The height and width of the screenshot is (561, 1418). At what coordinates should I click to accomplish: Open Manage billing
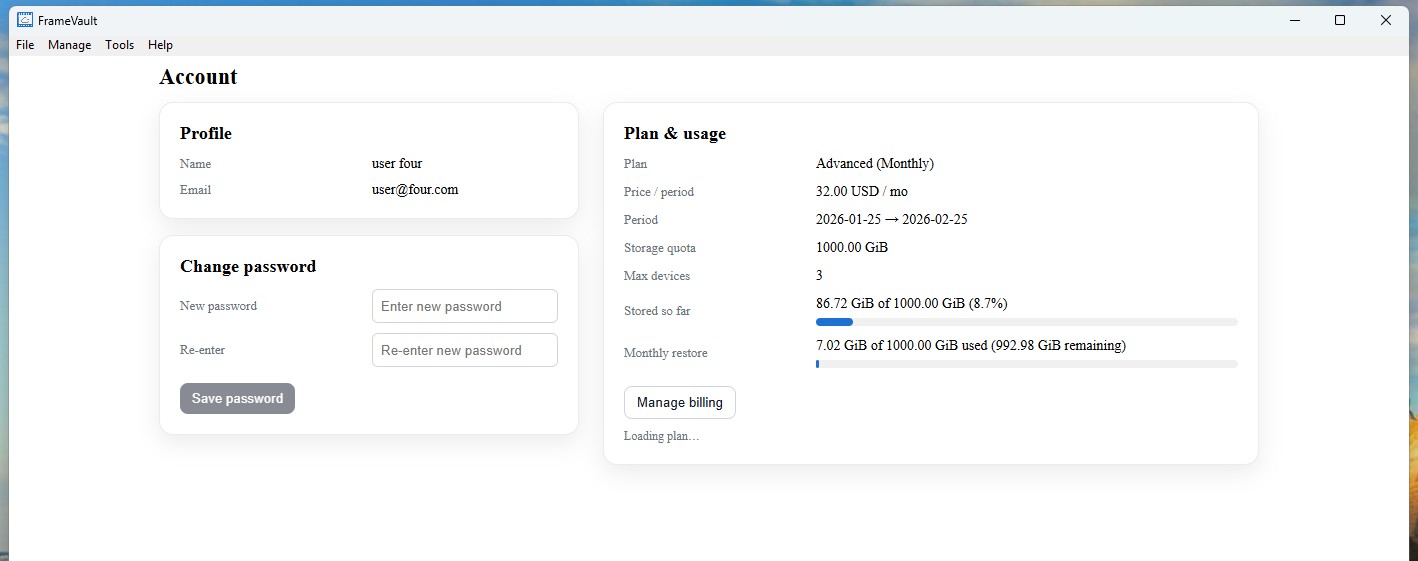(x=679, y=402)
